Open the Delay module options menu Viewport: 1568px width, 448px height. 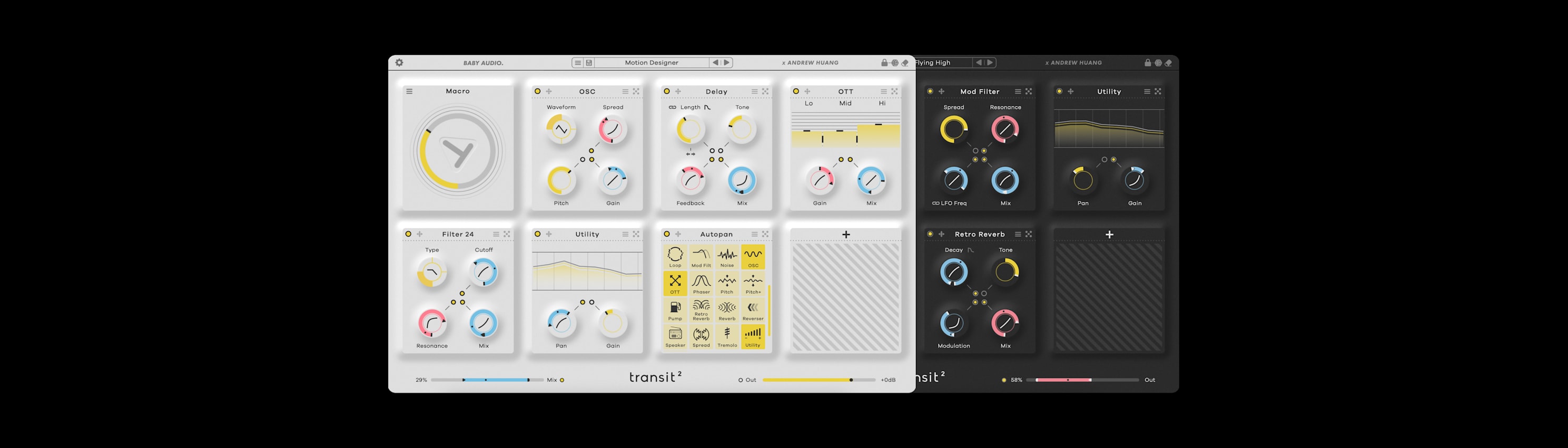pos(754,91)
